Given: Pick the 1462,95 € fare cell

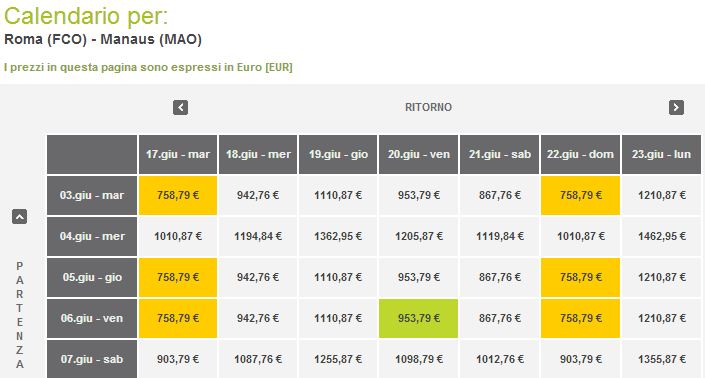Looking at the screenshot, I should pyautogui.click(x=661, y=236).
